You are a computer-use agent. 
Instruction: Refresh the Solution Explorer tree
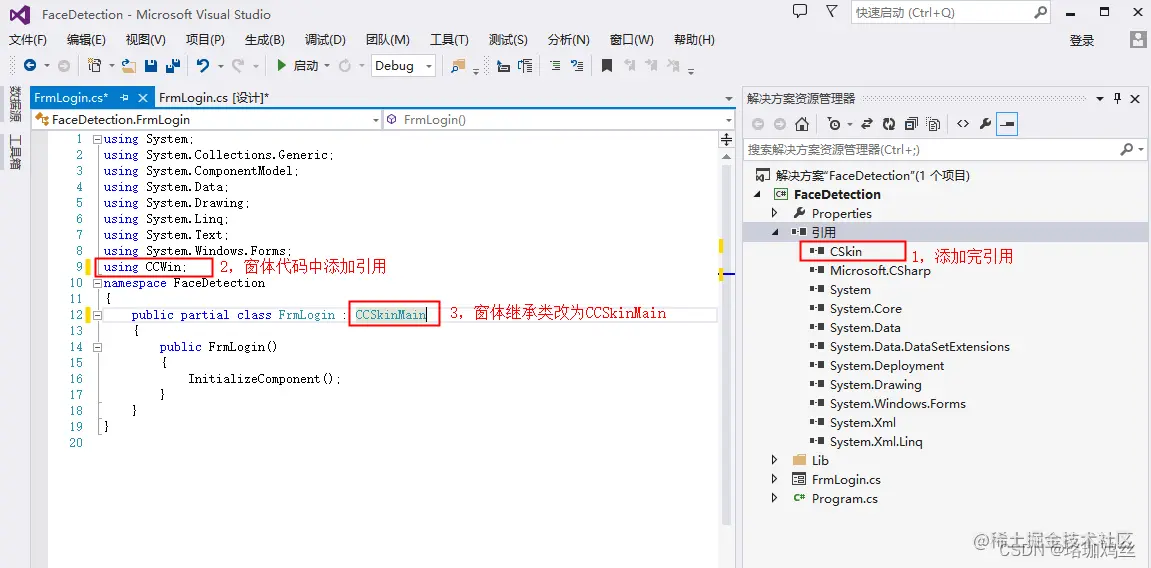889,124
